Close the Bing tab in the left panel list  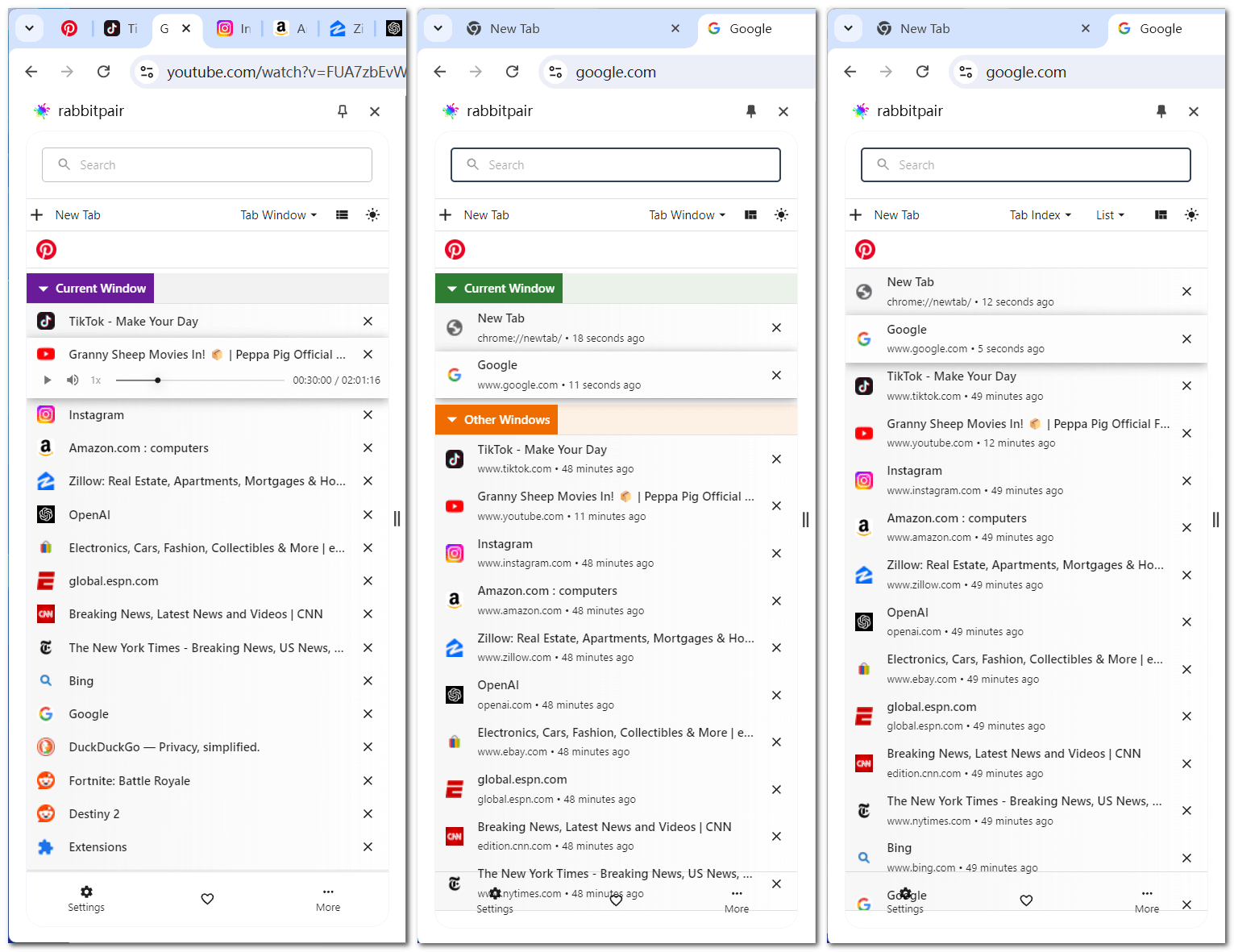(x=368, y=680)
